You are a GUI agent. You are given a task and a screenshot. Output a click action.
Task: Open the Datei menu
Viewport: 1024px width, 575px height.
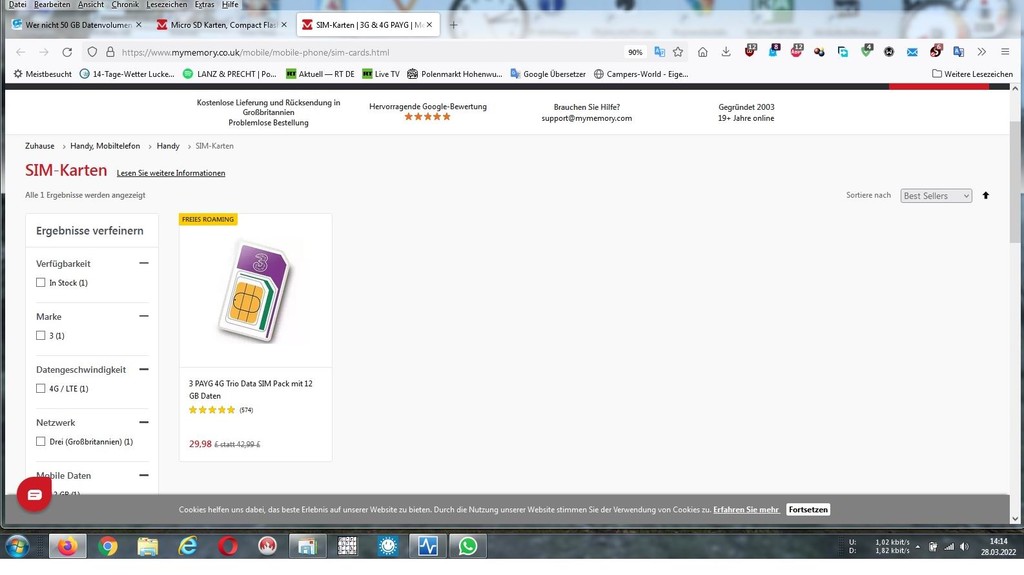(x=17, y=5)
